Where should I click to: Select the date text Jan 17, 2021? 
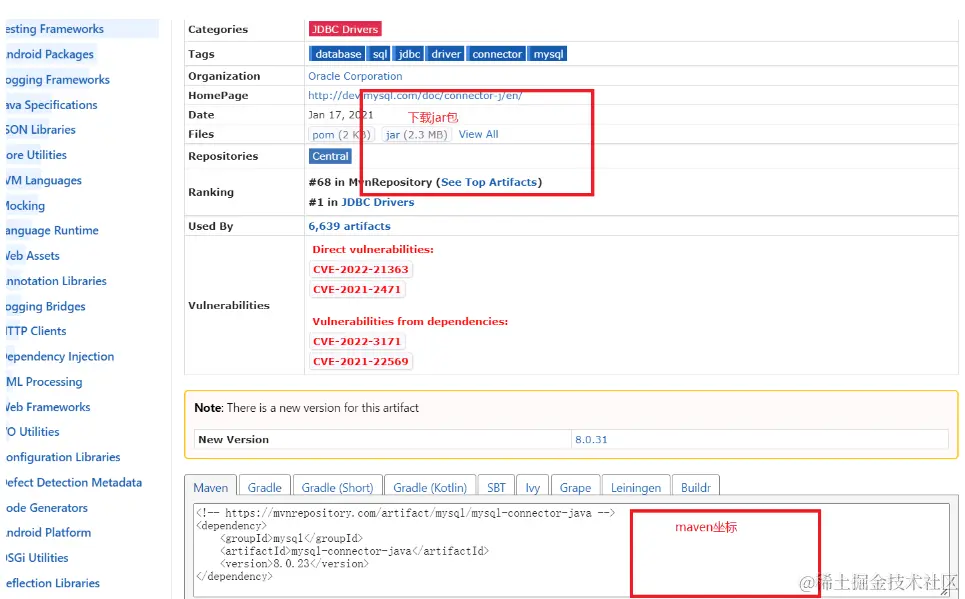340,115
